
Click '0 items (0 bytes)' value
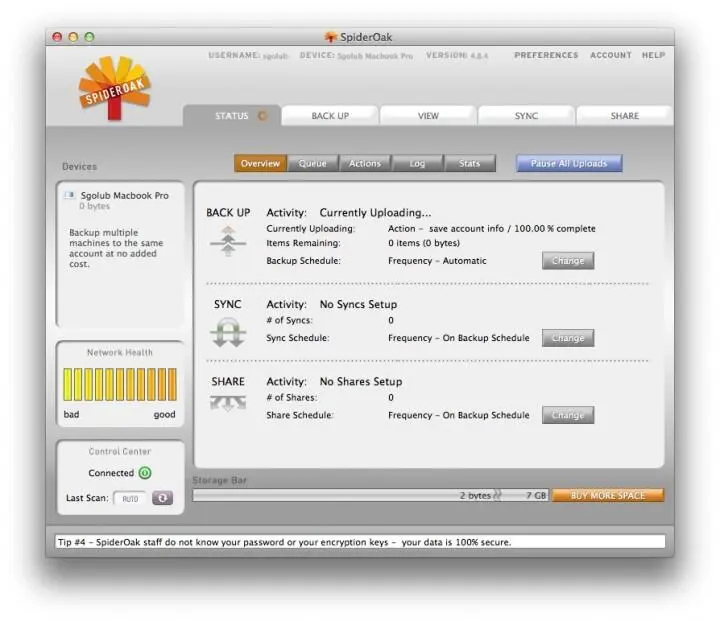pos(424,243)
